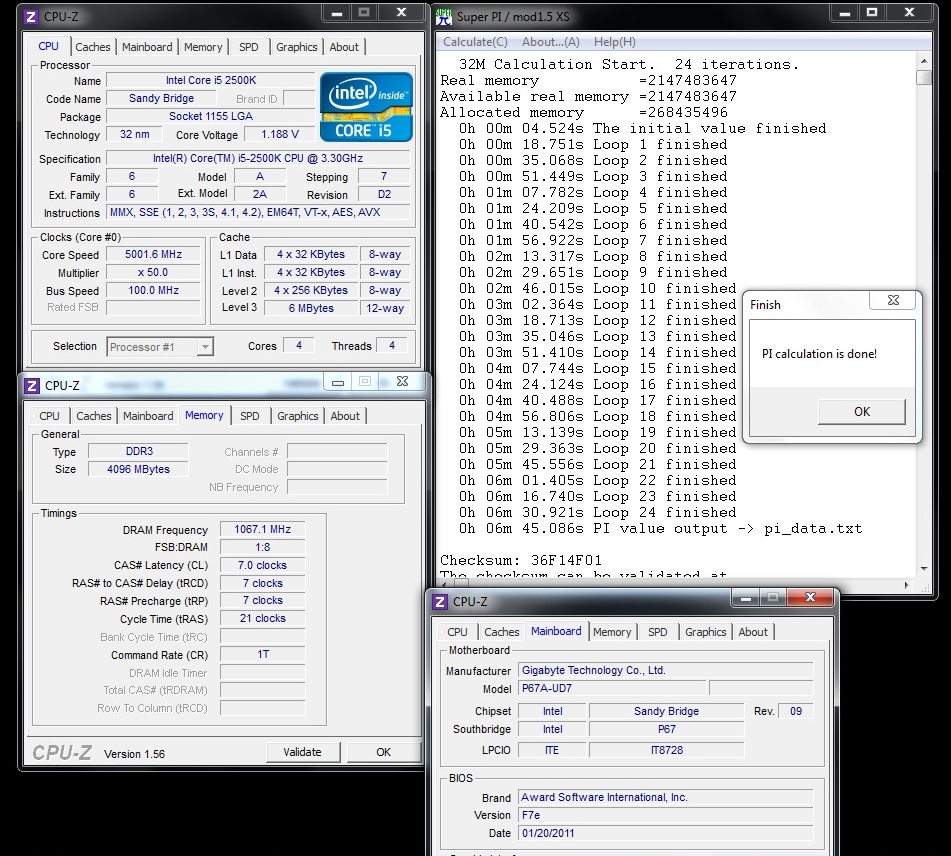Screen dimensions: 951x856
Task: Click the Validate button in CPU-Z
Action: click(302, 752)
